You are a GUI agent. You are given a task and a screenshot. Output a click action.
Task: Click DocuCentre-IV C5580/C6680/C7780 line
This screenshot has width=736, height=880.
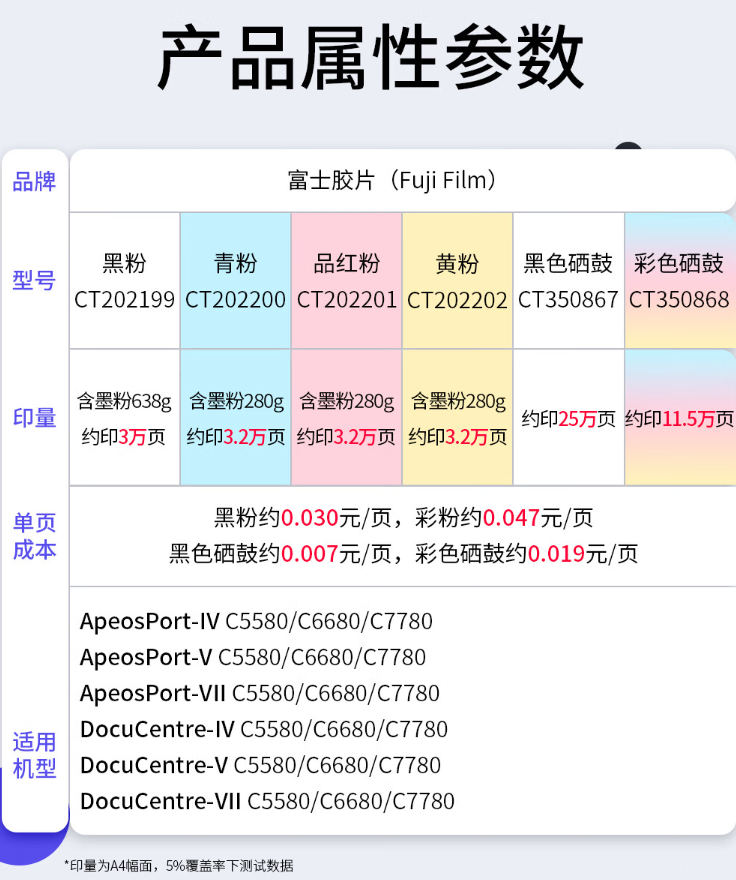(x=264, y=729)
